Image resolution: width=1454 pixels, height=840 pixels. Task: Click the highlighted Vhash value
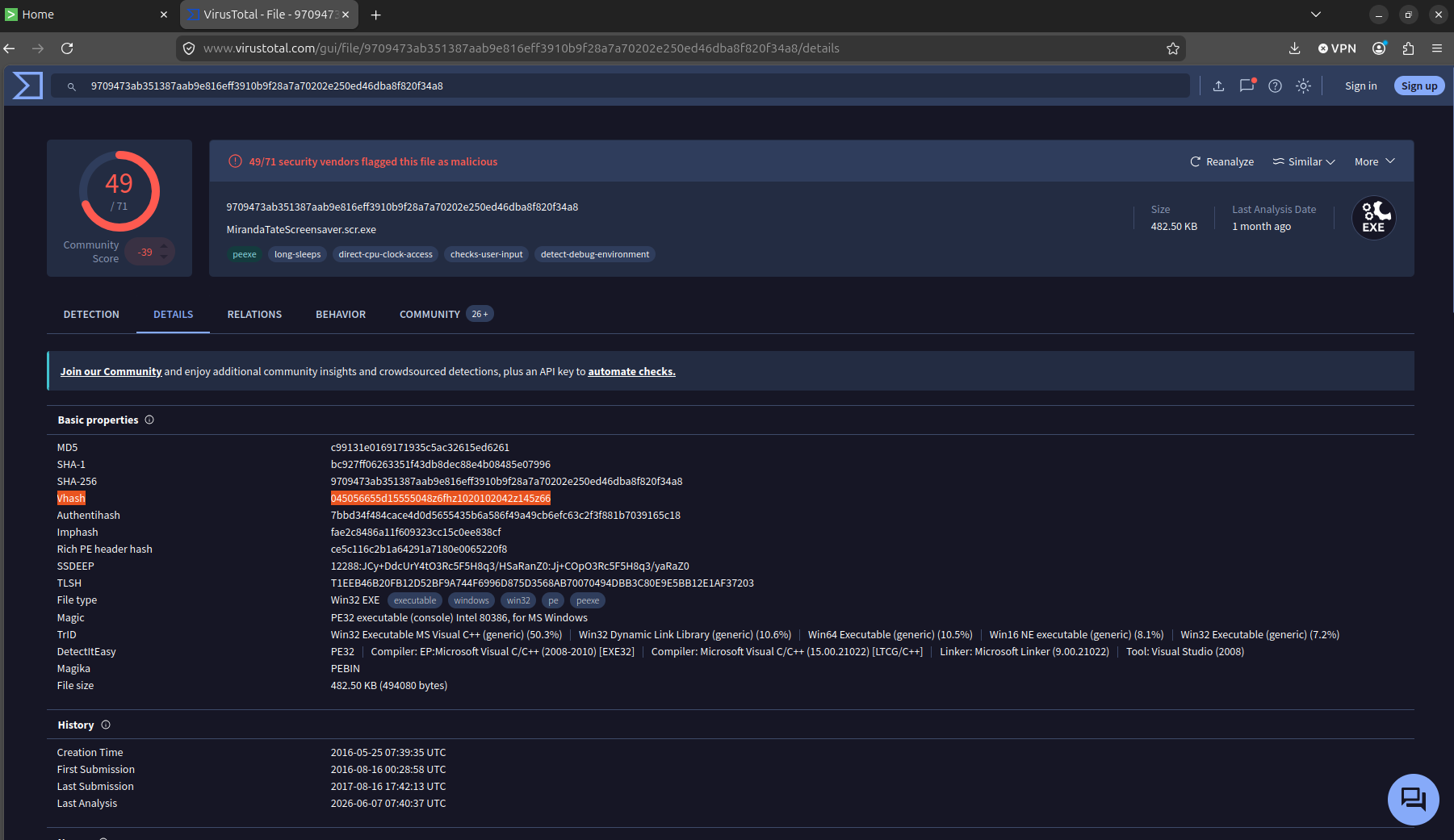click(x=440, y=498)
